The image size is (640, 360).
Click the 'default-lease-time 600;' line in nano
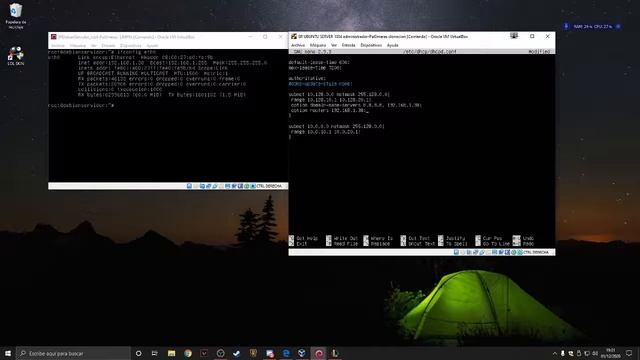(319, 62)
